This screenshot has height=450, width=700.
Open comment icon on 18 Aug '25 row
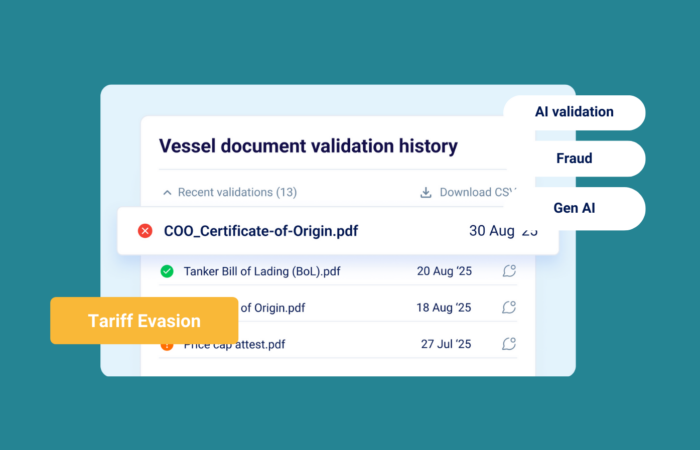(x=509, y=307)
